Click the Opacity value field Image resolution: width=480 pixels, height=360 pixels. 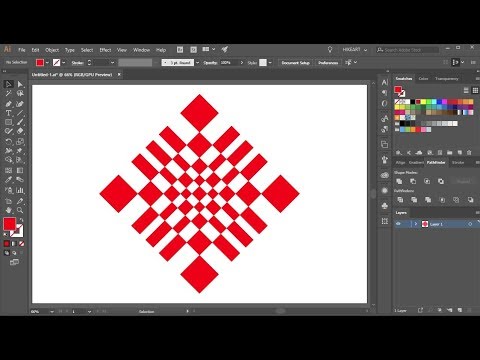coord(230,62)
